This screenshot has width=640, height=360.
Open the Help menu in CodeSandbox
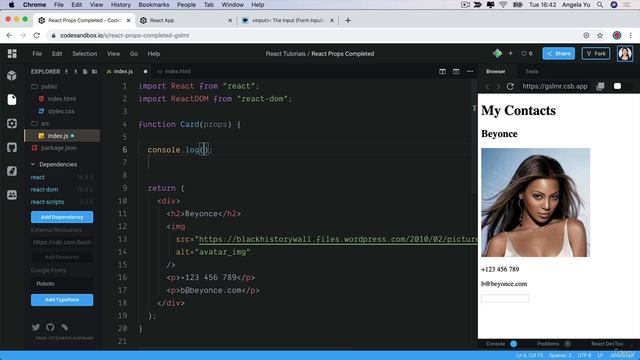click(x=154, y=53)
